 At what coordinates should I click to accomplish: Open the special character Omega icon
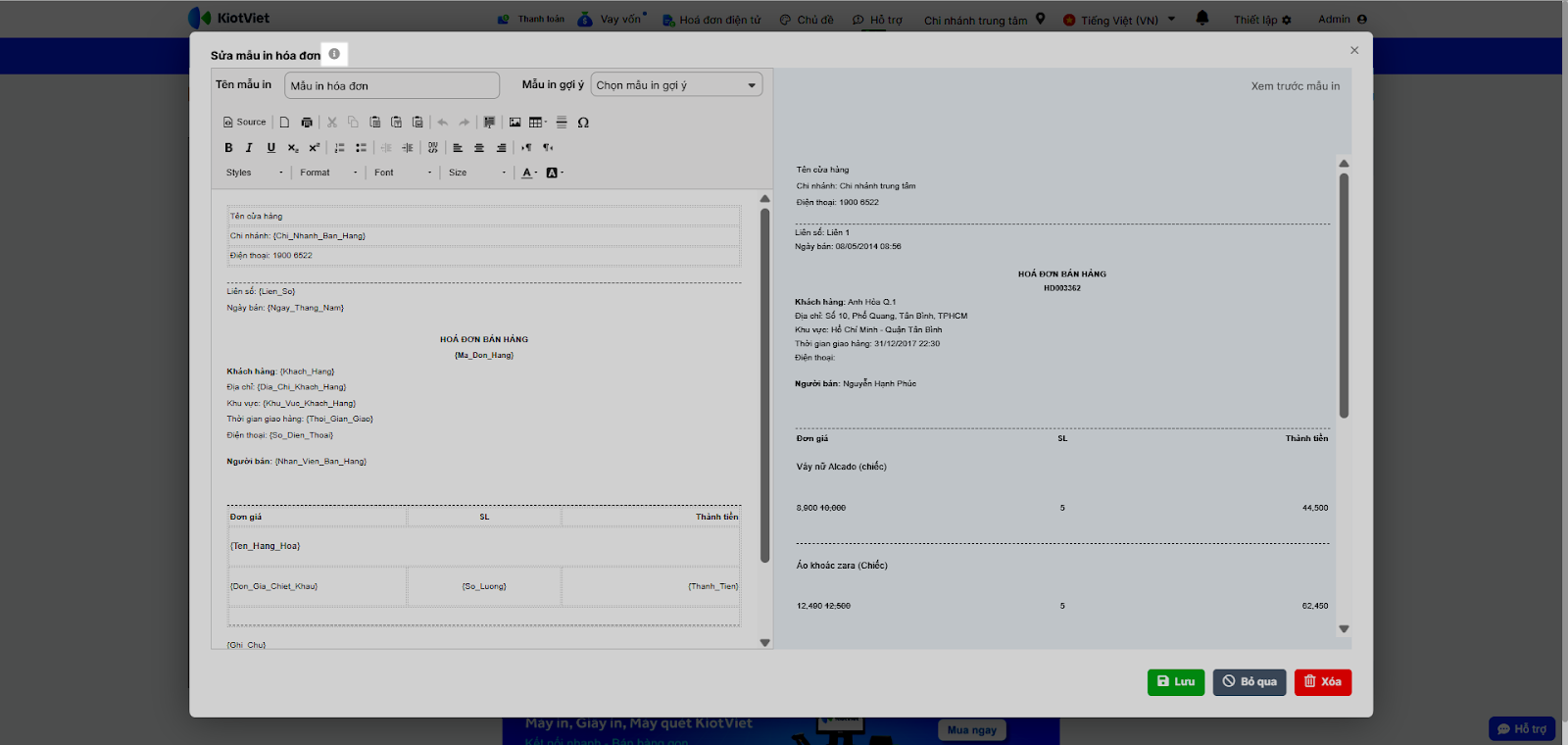(x=583, y=123)
